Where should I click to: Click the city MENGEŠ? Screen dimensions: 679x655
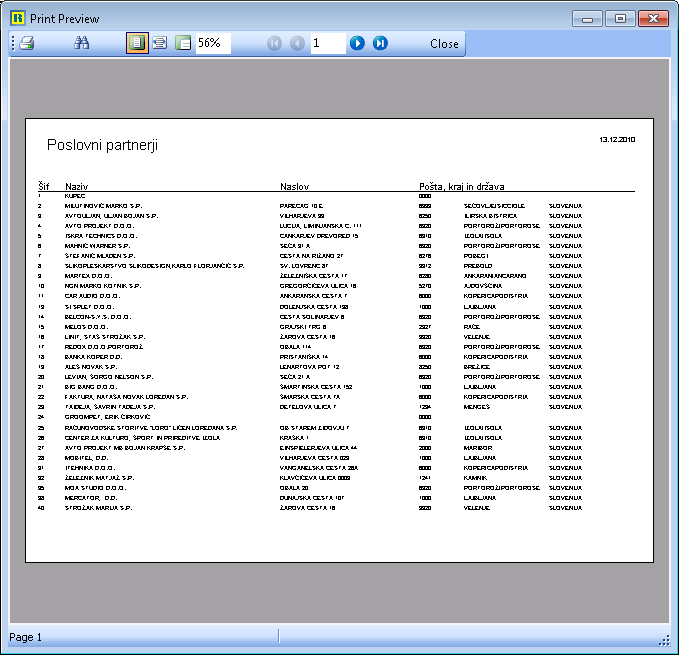coord(476,407)
